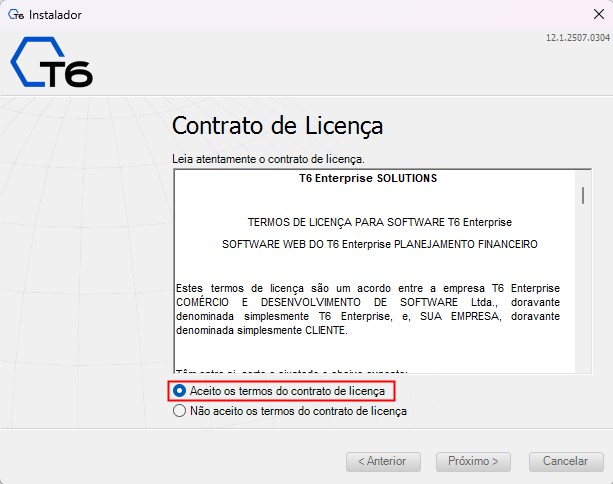The width and height of the screenshot is (613, 484).
Task: Go forward with the 'Próximo >' button
Action: [x=473, y=461]
